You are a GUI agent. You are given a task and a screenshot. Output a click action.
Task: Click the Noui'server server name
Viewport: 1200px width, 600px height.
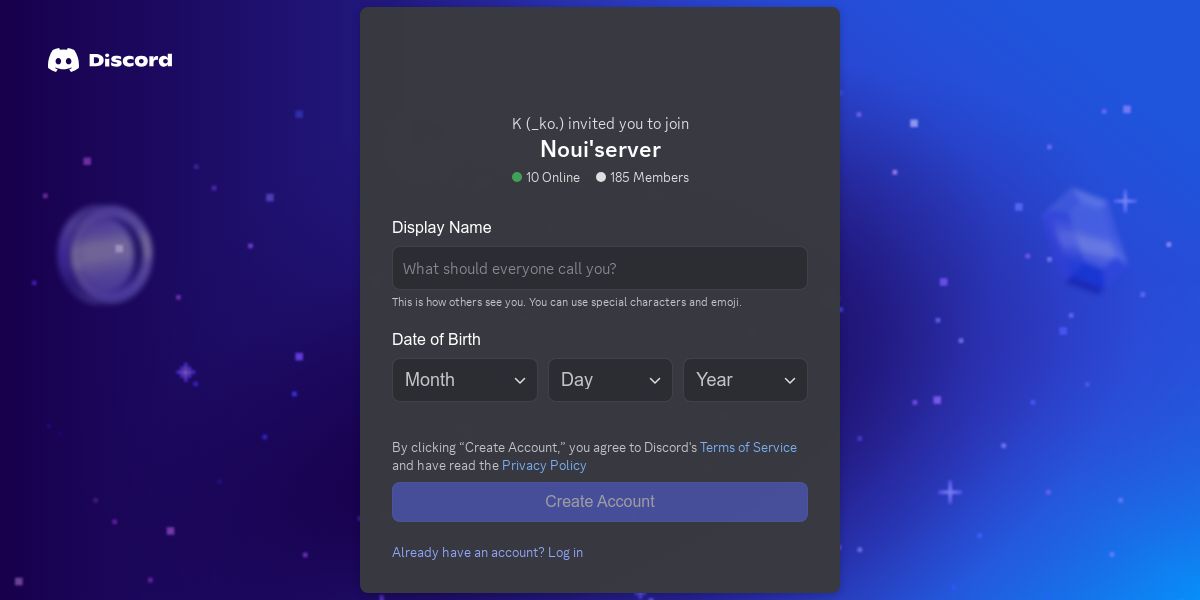(600, 149)
